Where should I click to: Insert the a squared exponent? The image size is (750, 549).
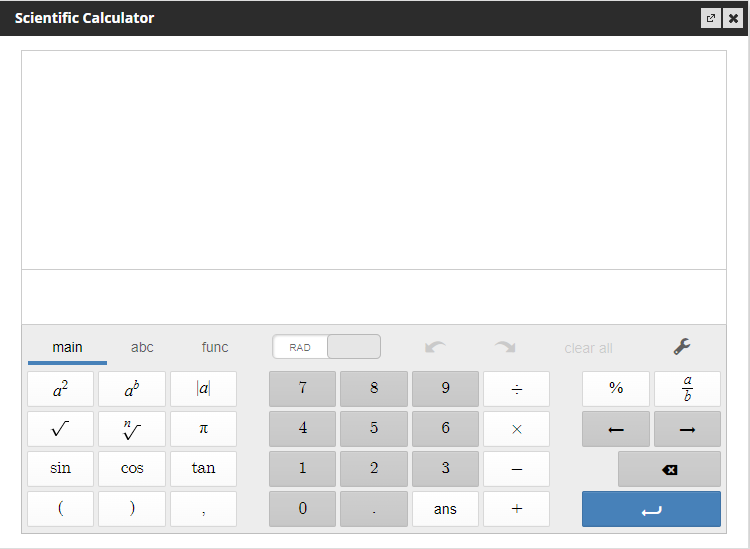click(x=60, y=389)
